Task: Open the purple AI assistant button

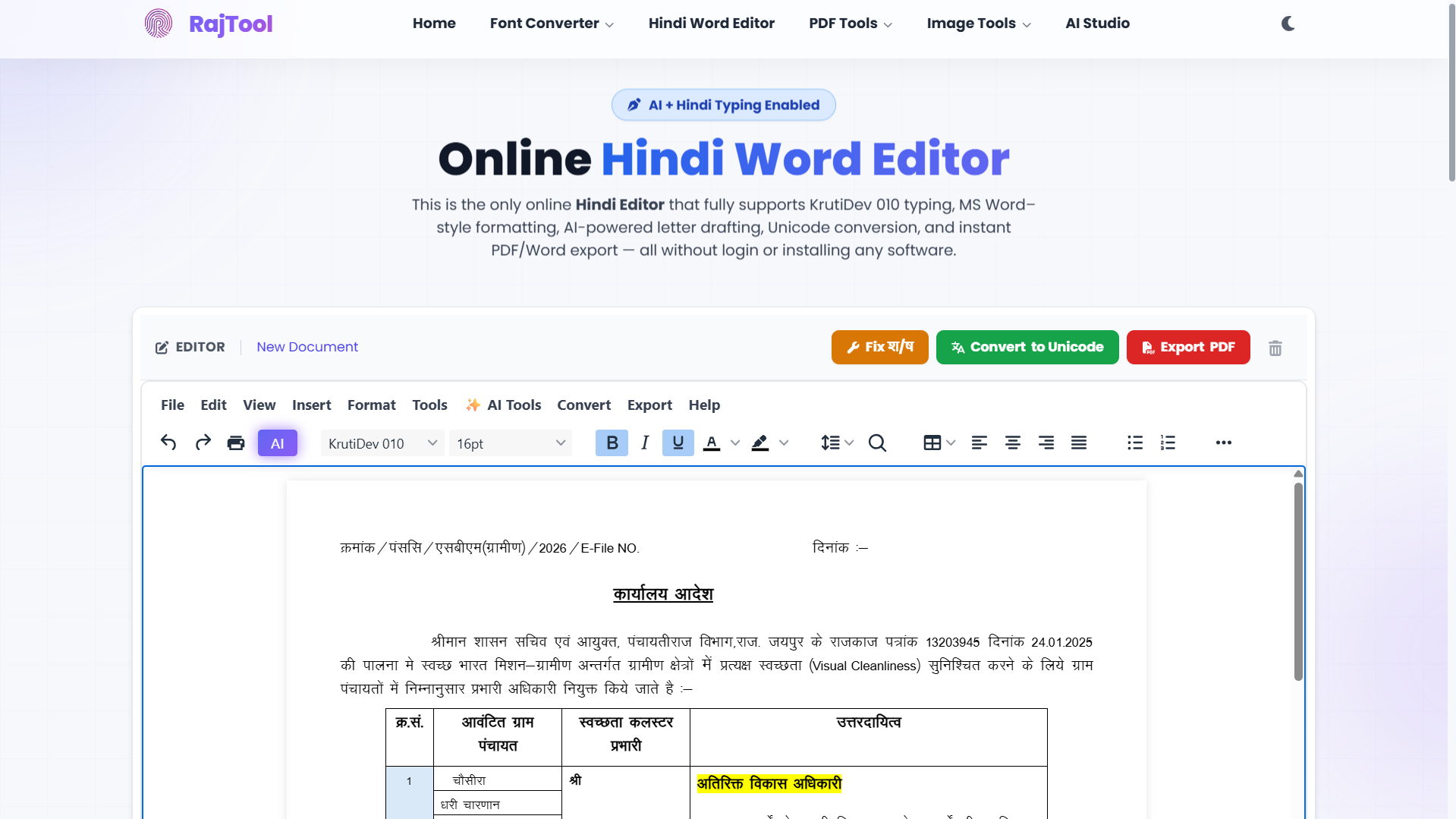Action: pyautogui.click(x=278, y=443)
